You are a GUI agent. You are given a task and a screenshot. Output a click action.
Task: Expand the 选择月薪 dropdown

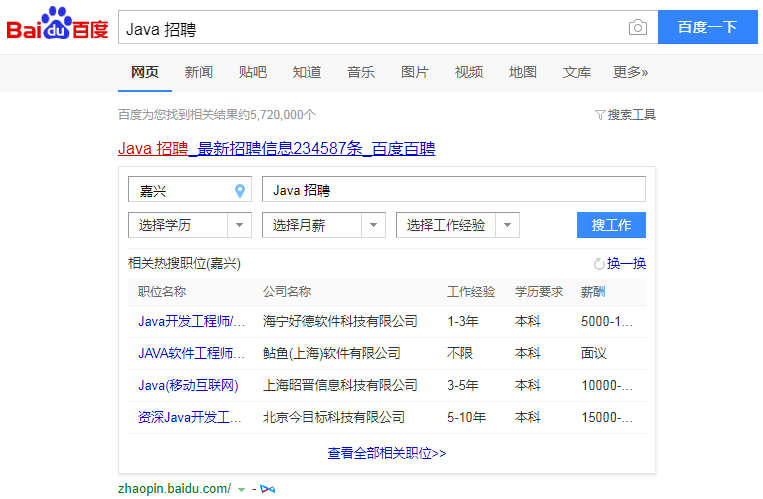pos(324,225)
